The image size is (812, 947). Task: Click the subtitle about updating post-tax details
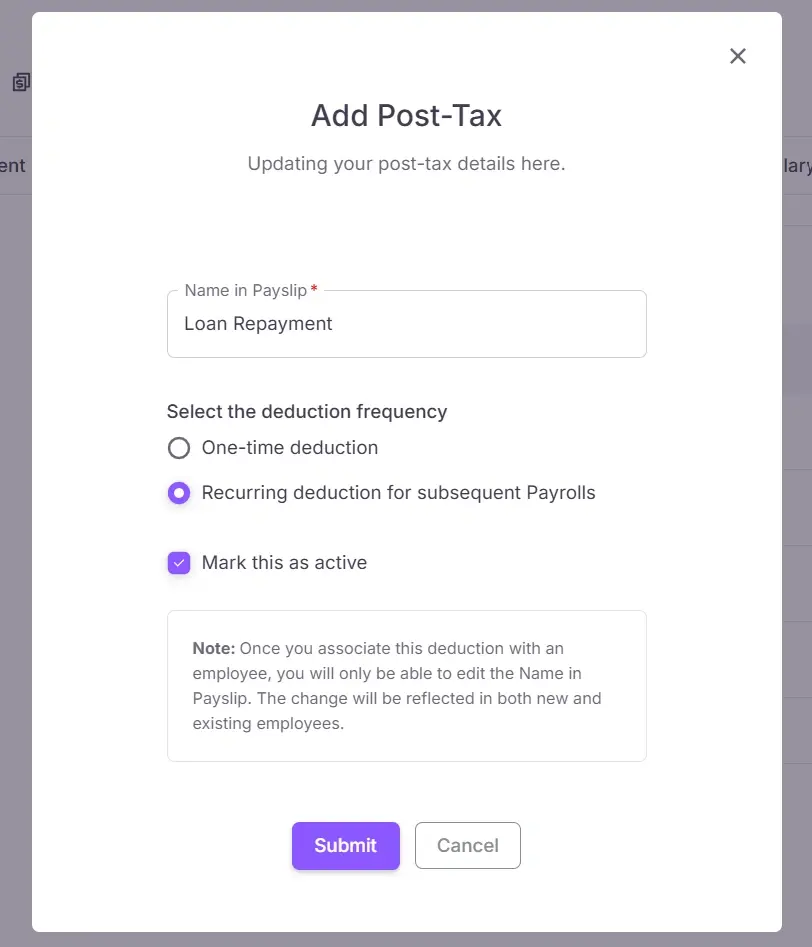[406, 163]
